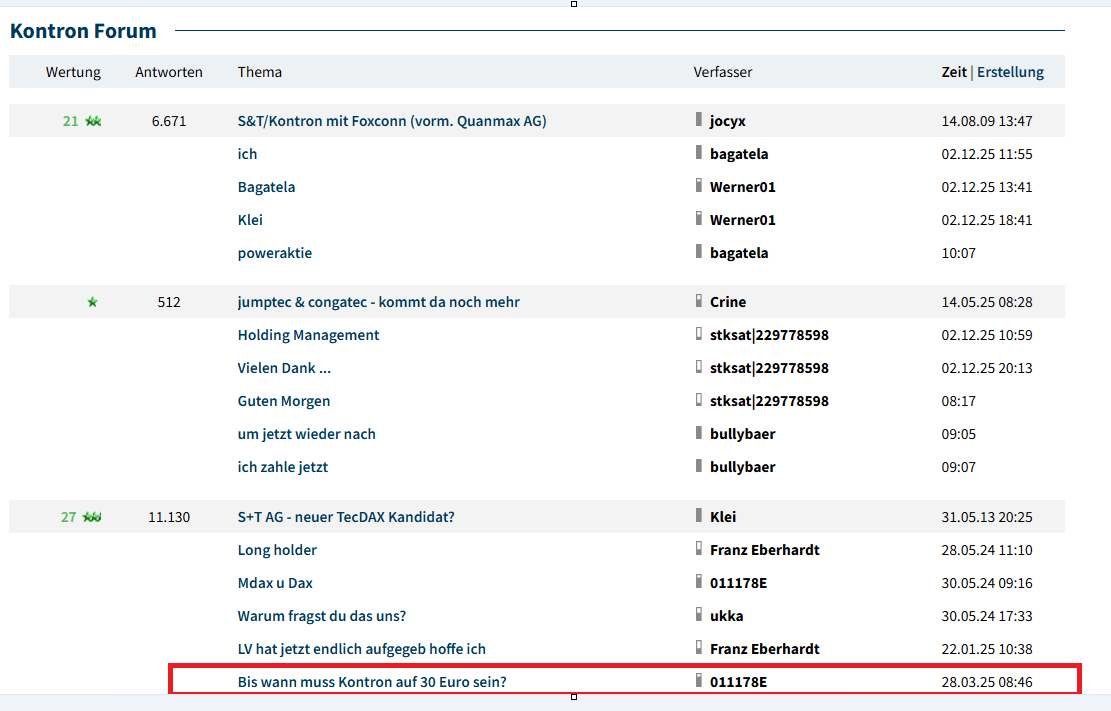Click the rating stars next to 21

tap(93, 121)
